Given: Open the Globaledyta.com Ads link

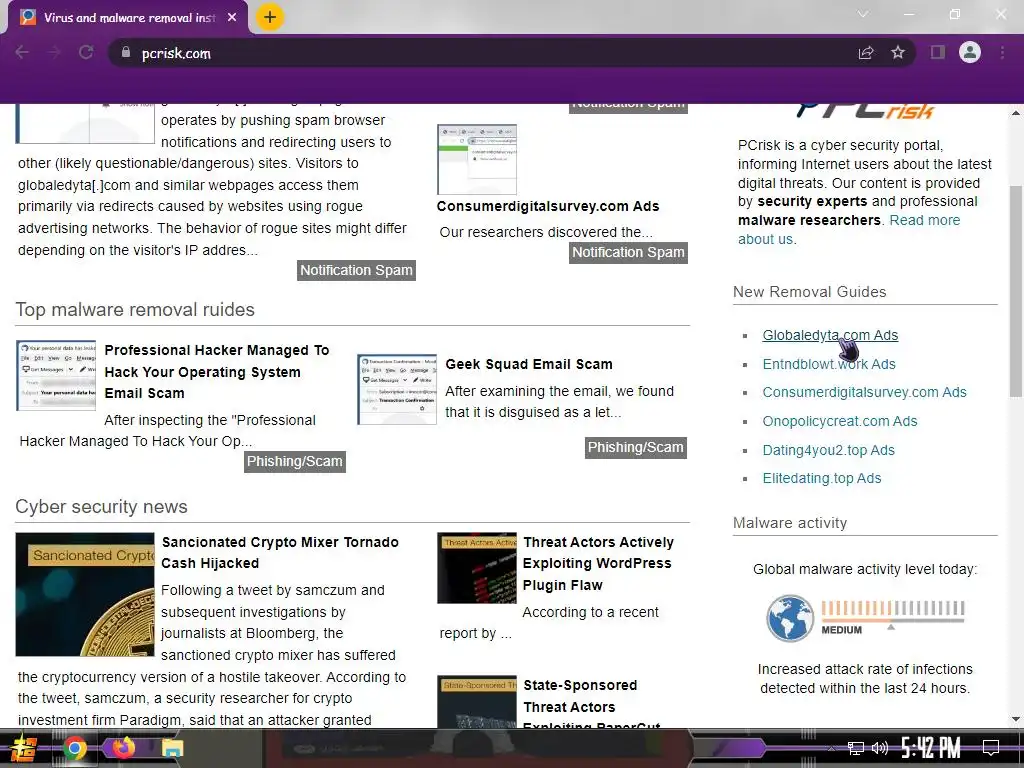Looking at the screenshot, I should tap(830, 335).
